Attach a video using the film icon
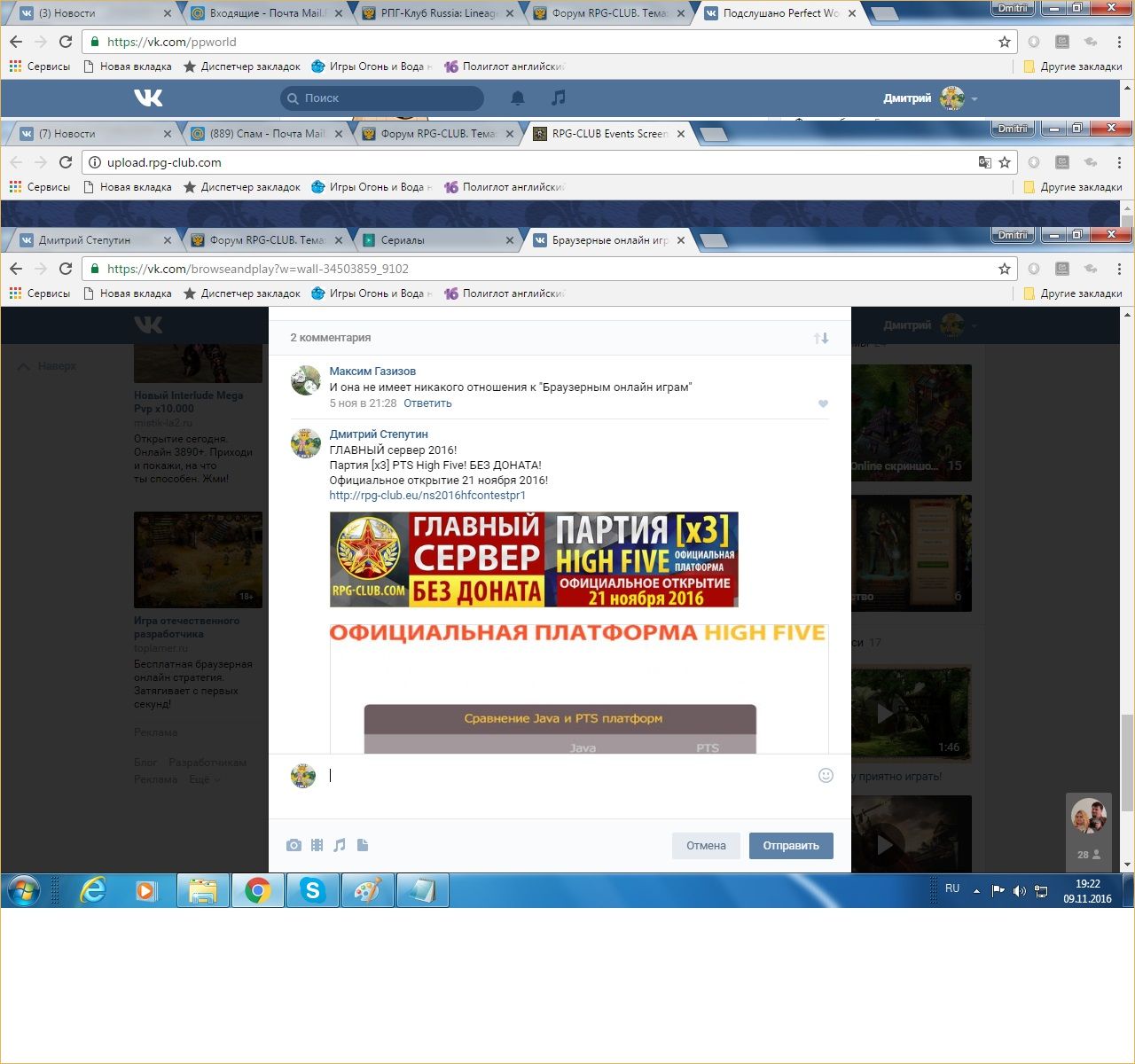Viewport: 1135px width, 1064px height. pos(317,846)
